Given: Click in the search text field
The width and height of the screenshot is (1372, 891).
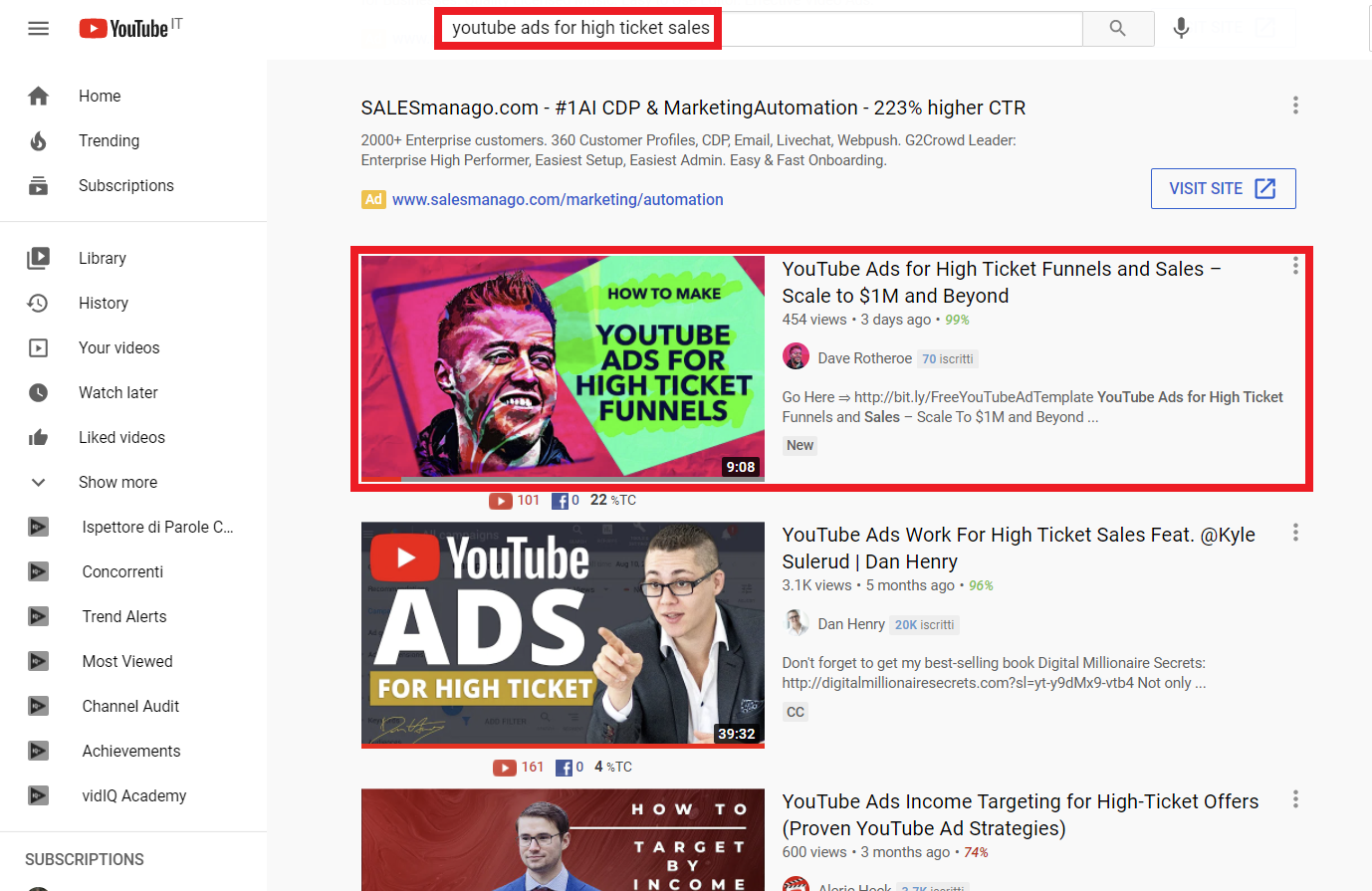Looking at the screenshot, I should [x=760, y=29].
